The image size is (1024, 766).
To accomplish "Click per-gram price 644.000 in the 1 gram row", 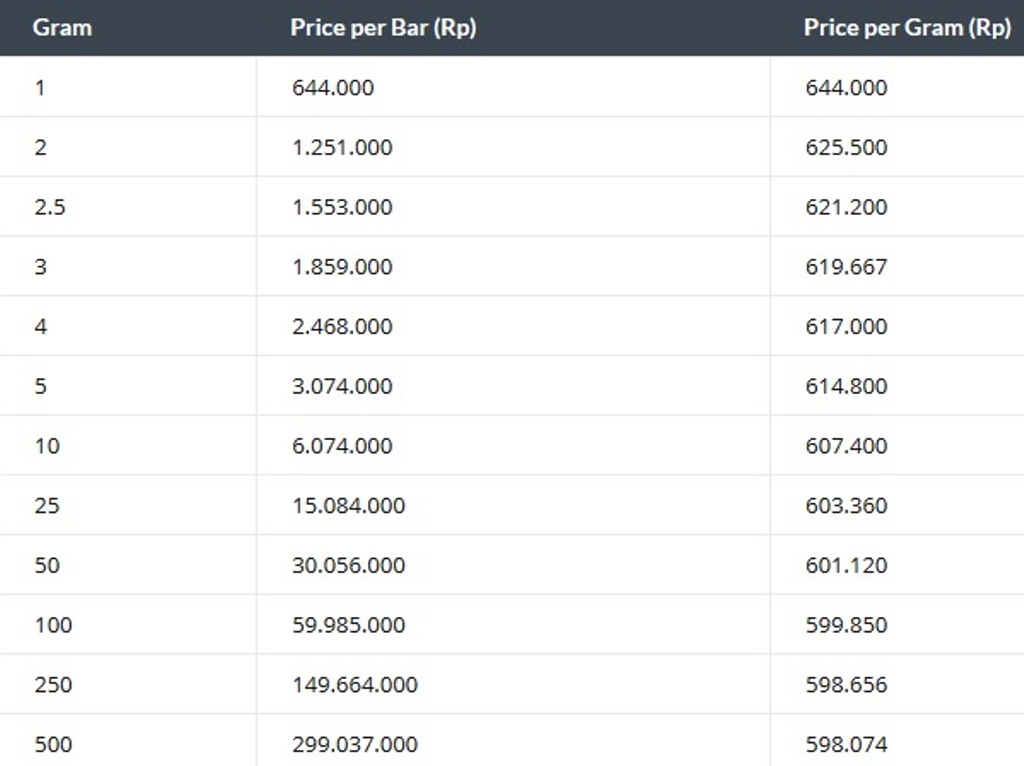I will pyautogui.click(x=846, y=88).
